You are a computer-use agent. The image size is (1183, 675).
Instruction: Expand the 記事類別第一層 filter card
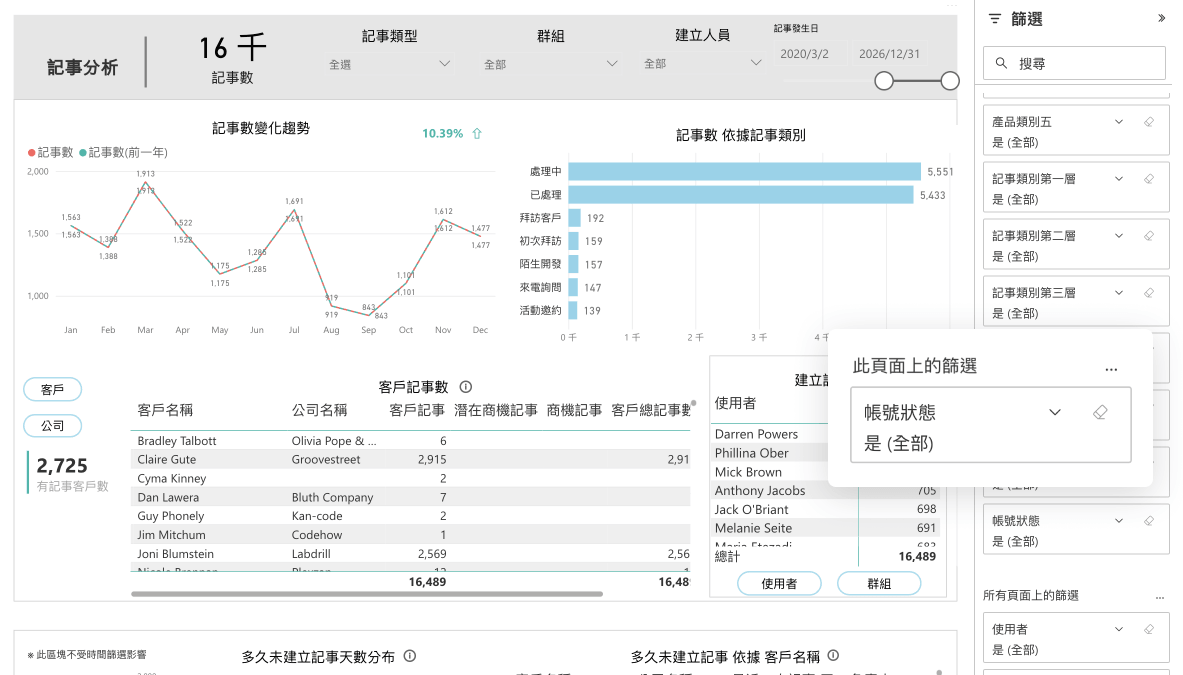tap(1119, 179)
